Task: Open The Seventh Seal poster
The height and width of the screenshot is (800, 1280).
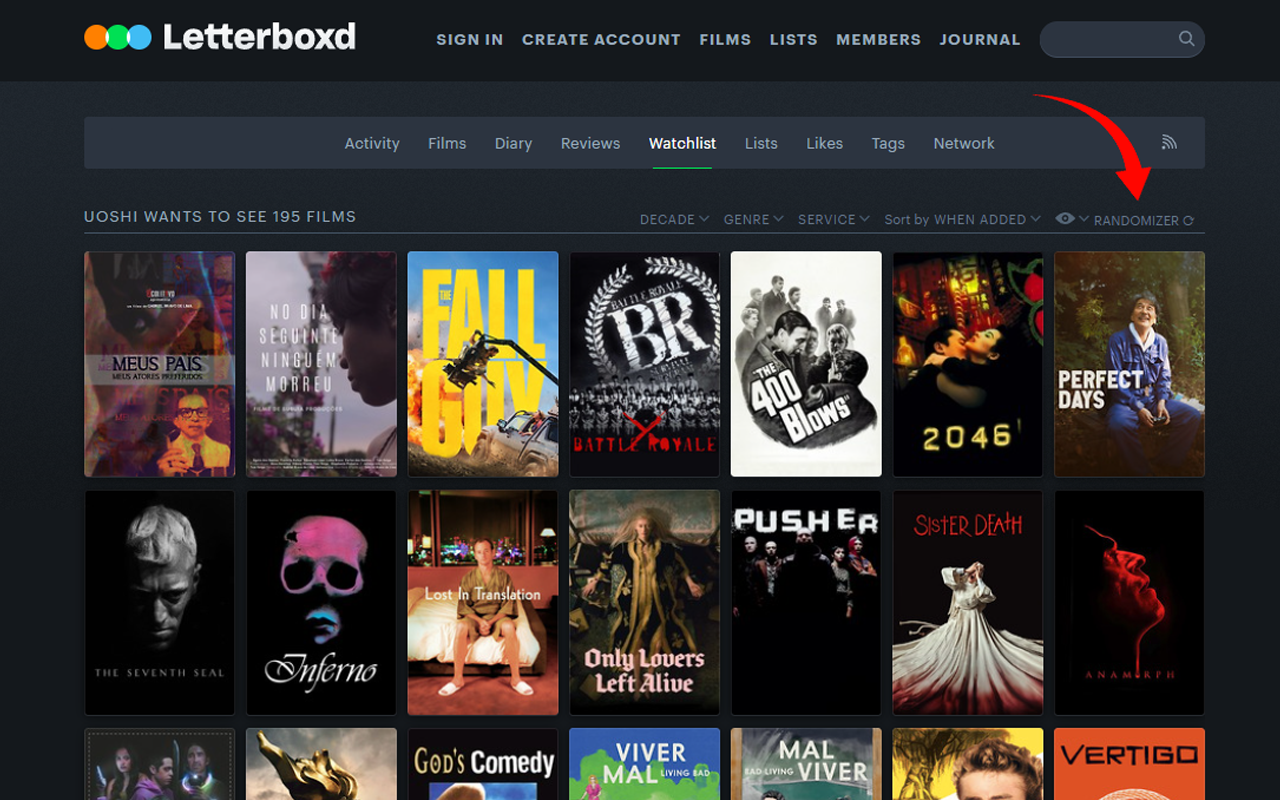Action: (160, 603)
